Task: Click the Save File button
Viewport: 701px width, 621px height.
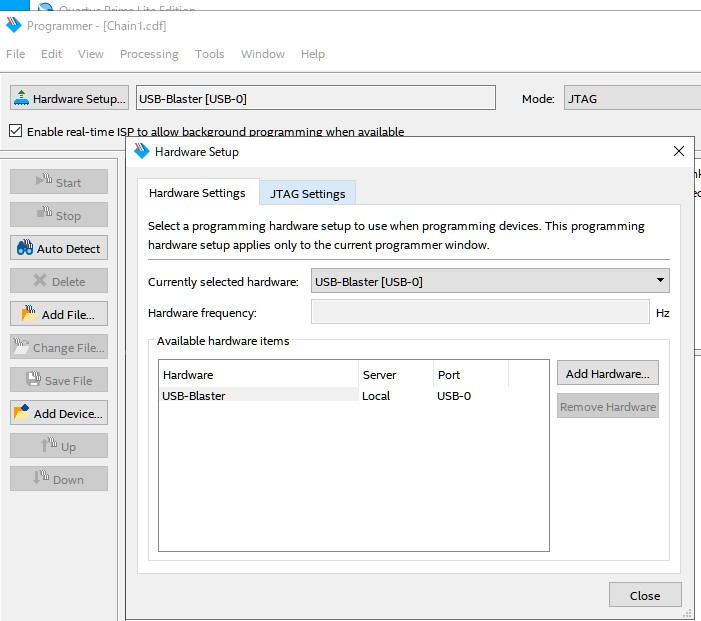Action: (x=59, y=380)
